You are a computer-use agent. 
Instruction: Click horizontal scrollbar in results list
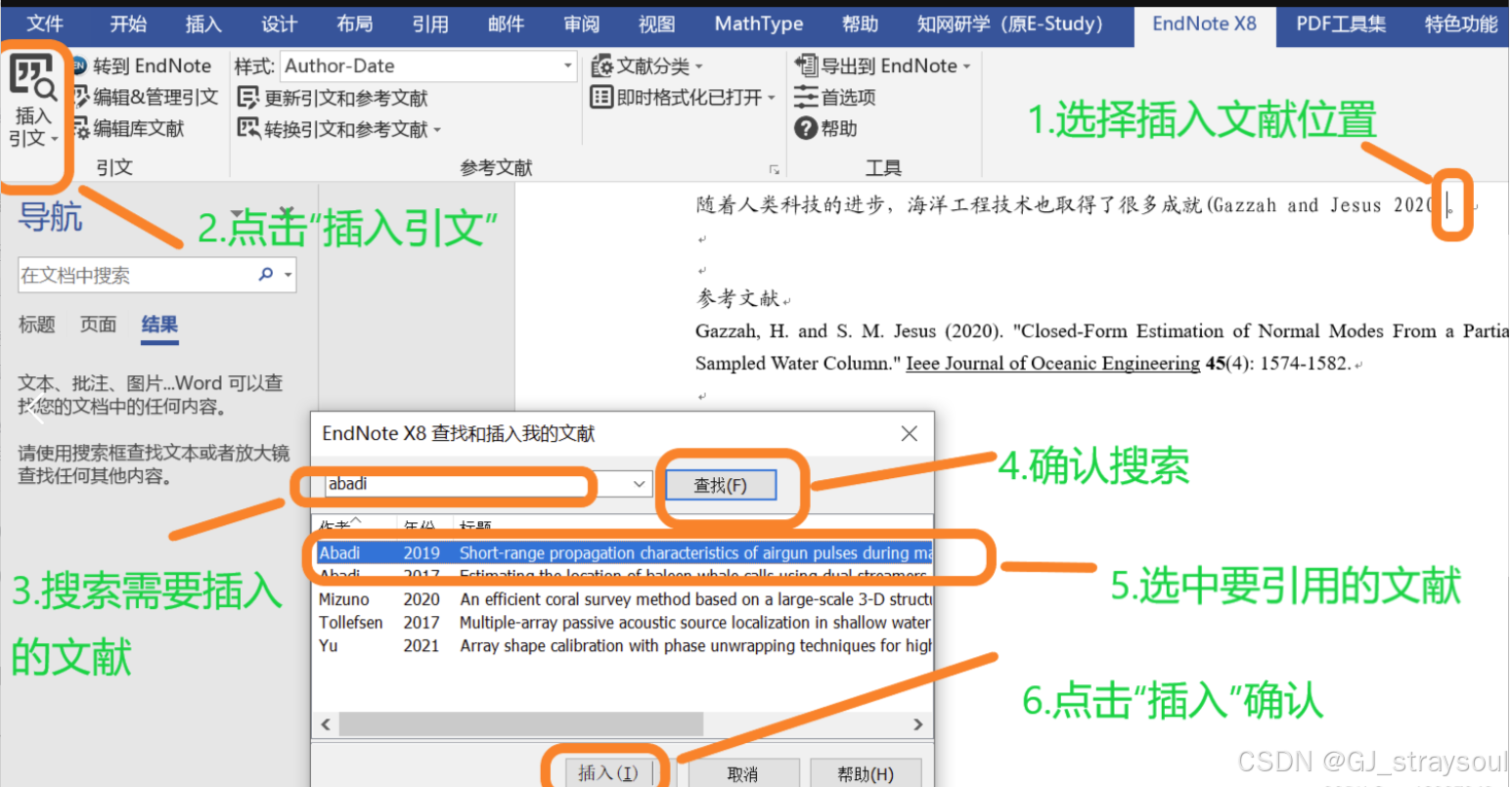(x=521, y=724)
